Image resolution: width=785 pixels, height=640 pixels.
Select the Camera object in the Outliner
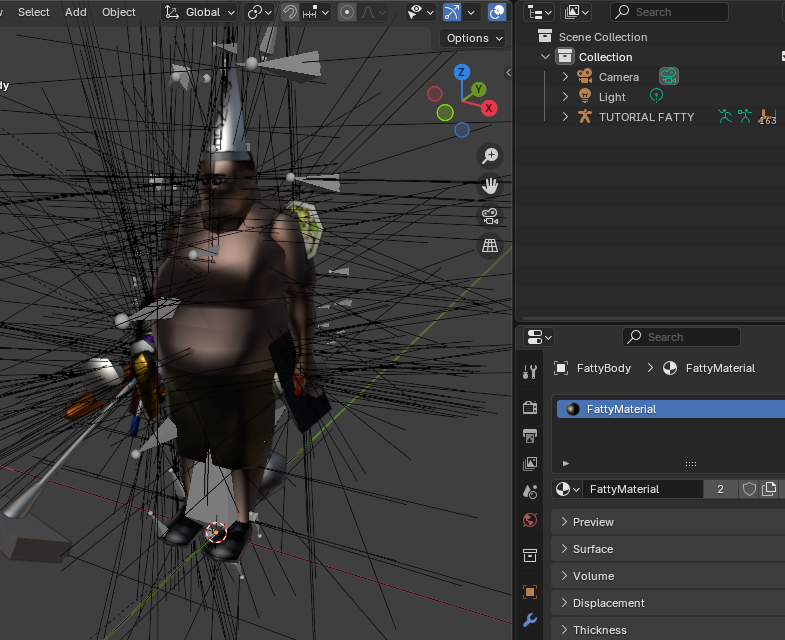coord(619,77)
